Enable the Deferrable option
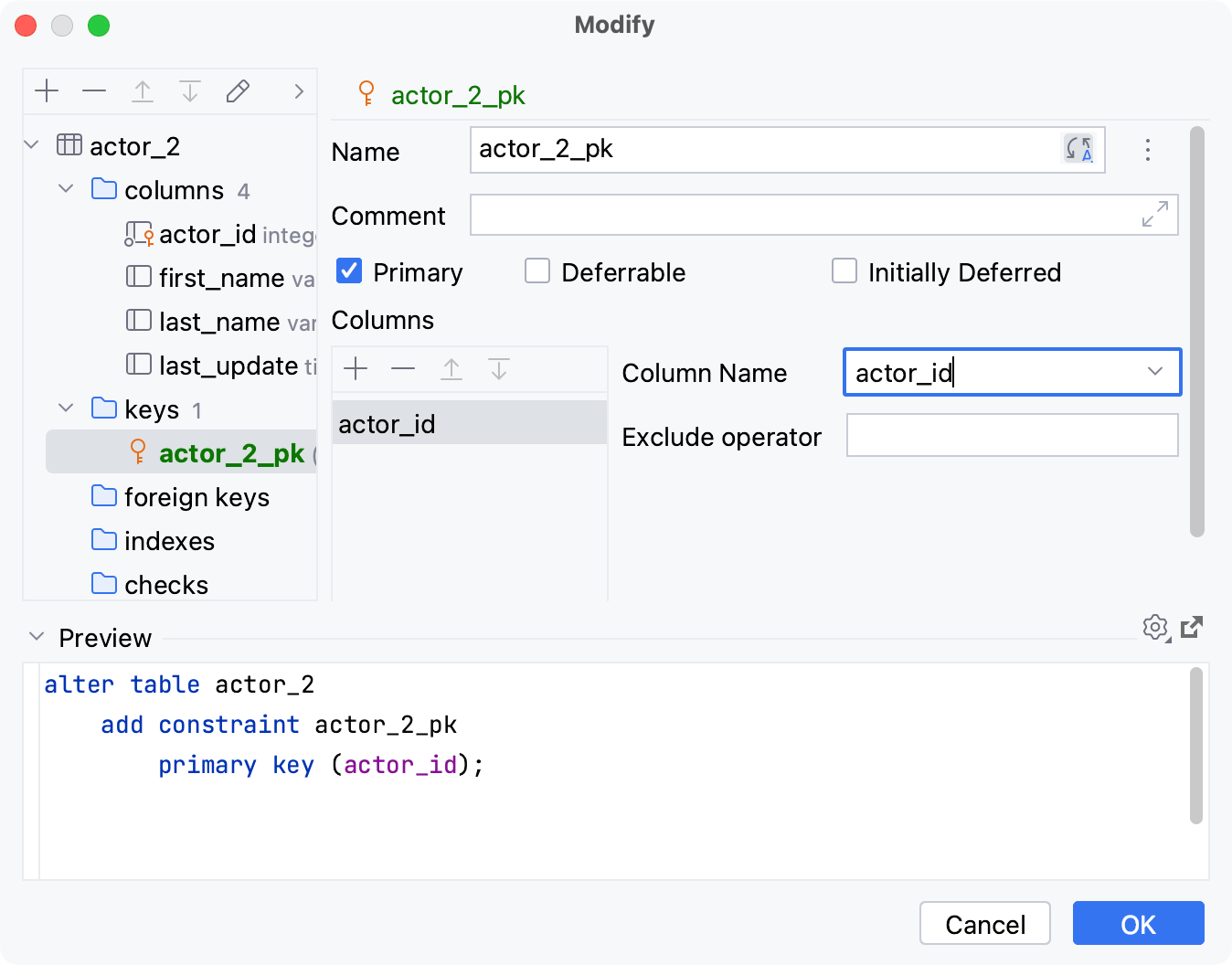Viewport: 1232px width, 965px height. 537,270
